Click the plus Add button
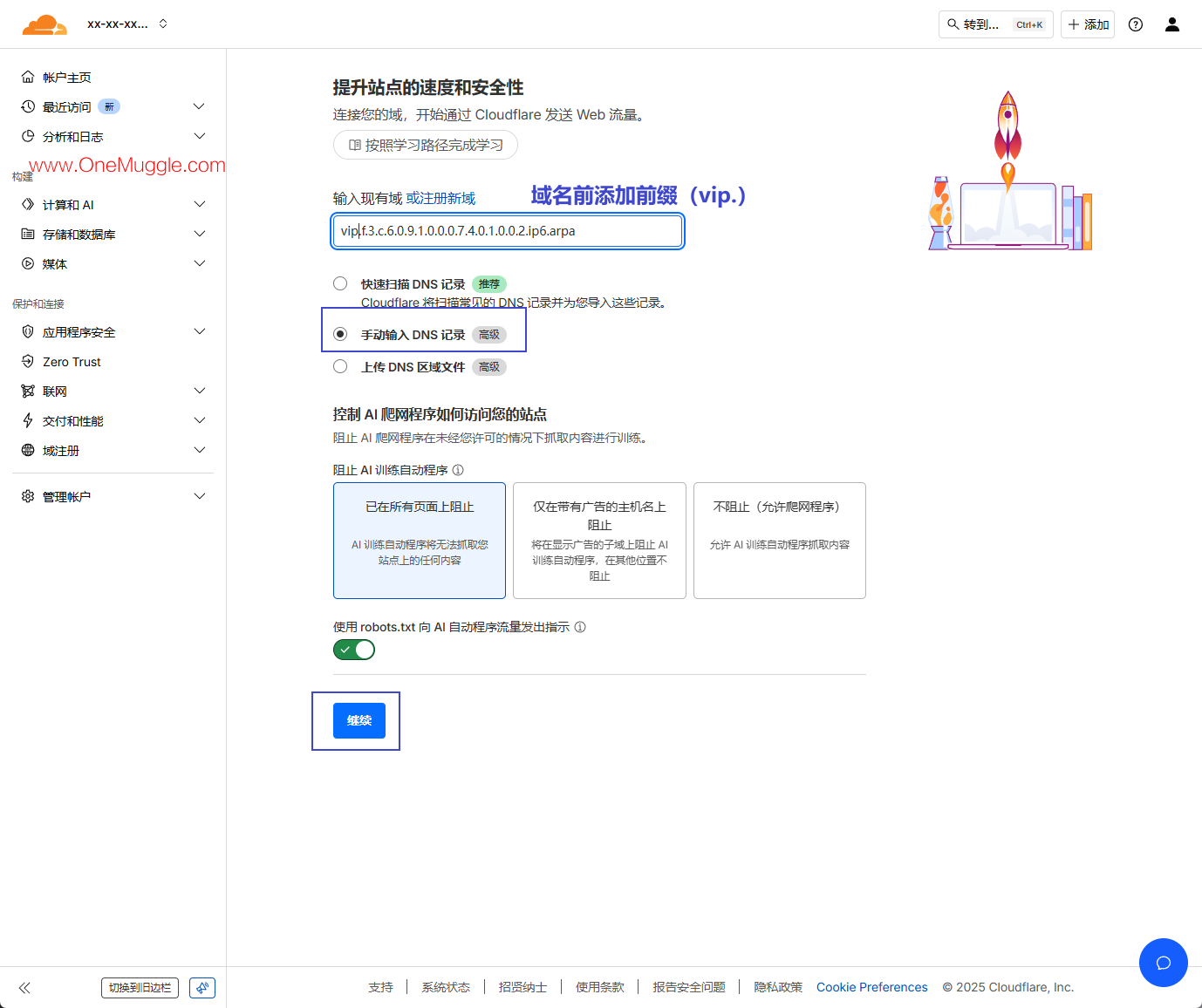This screenshot has width=1202, height=1008. tap(1088, 24)
